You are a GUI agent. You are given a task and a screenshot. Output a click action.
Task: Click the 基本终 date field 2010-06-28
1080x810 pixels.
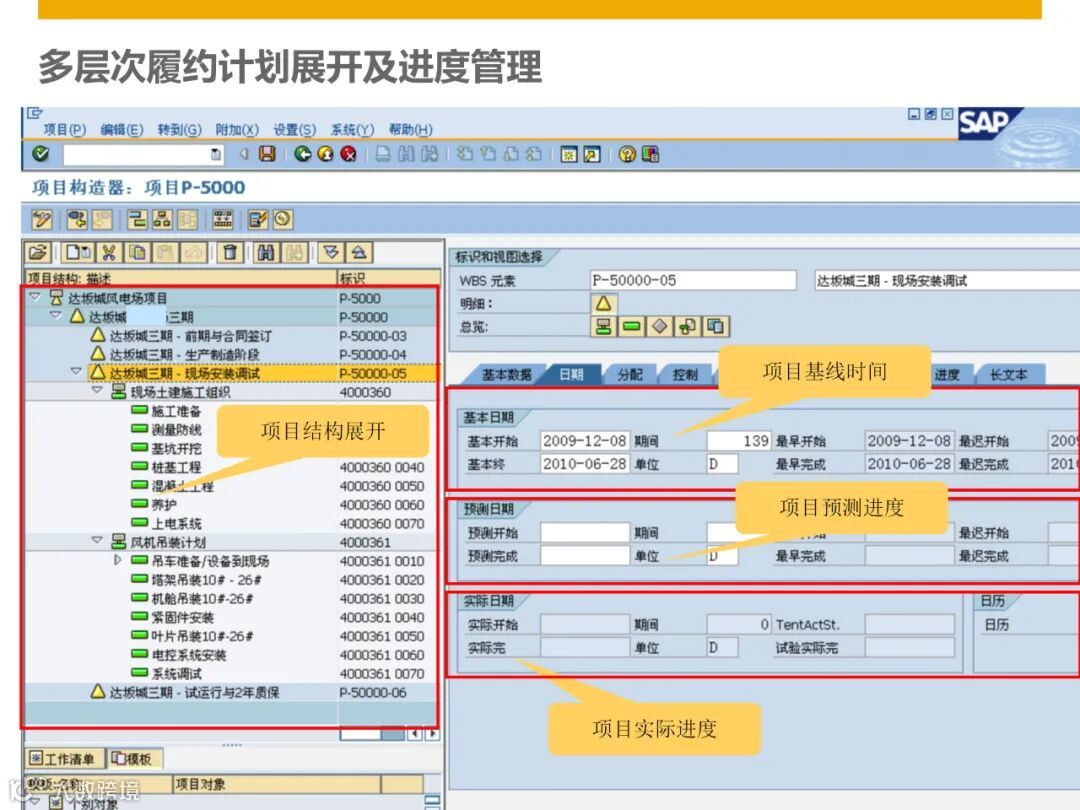click(x=584, y=464)
